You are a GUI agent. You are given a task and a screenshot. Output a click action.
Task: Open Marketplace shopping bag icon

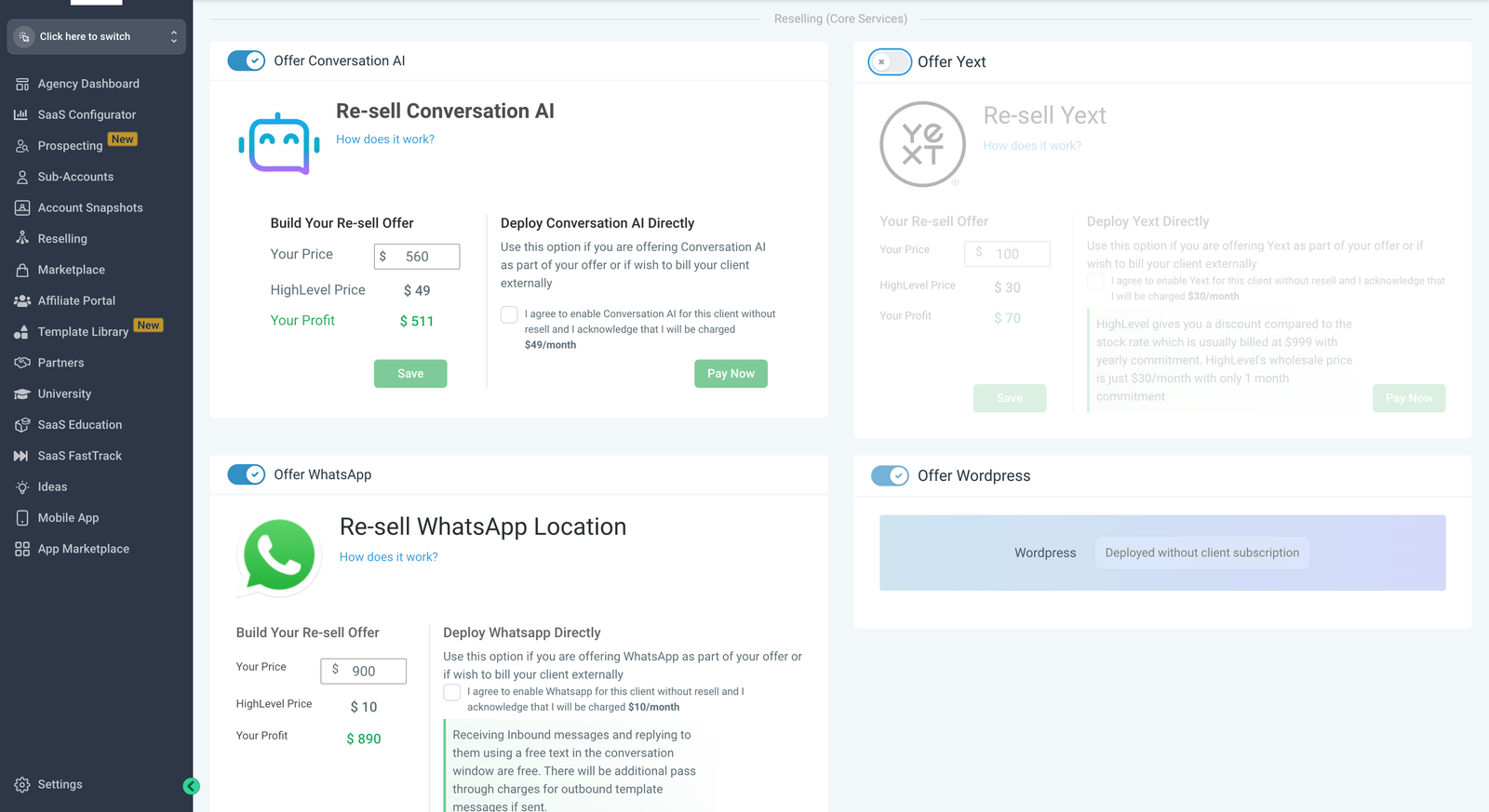[x=22, y=270]
